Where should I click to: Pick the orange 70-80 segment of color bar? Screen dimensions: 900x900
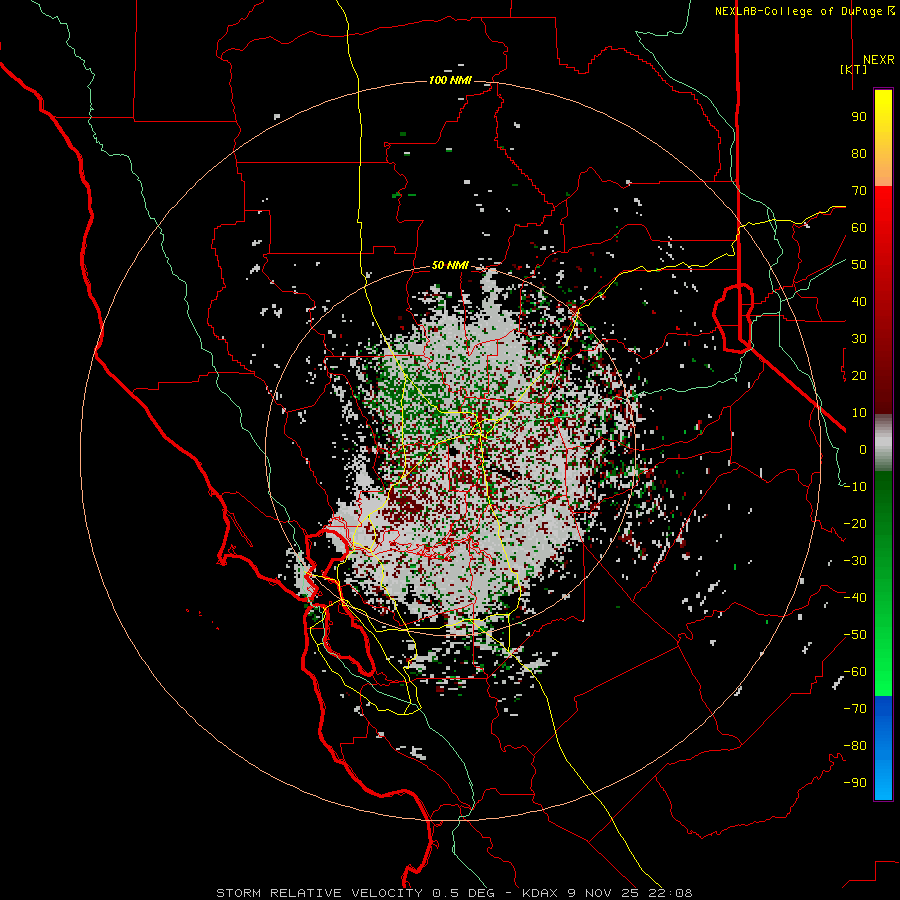pos(883,166)
